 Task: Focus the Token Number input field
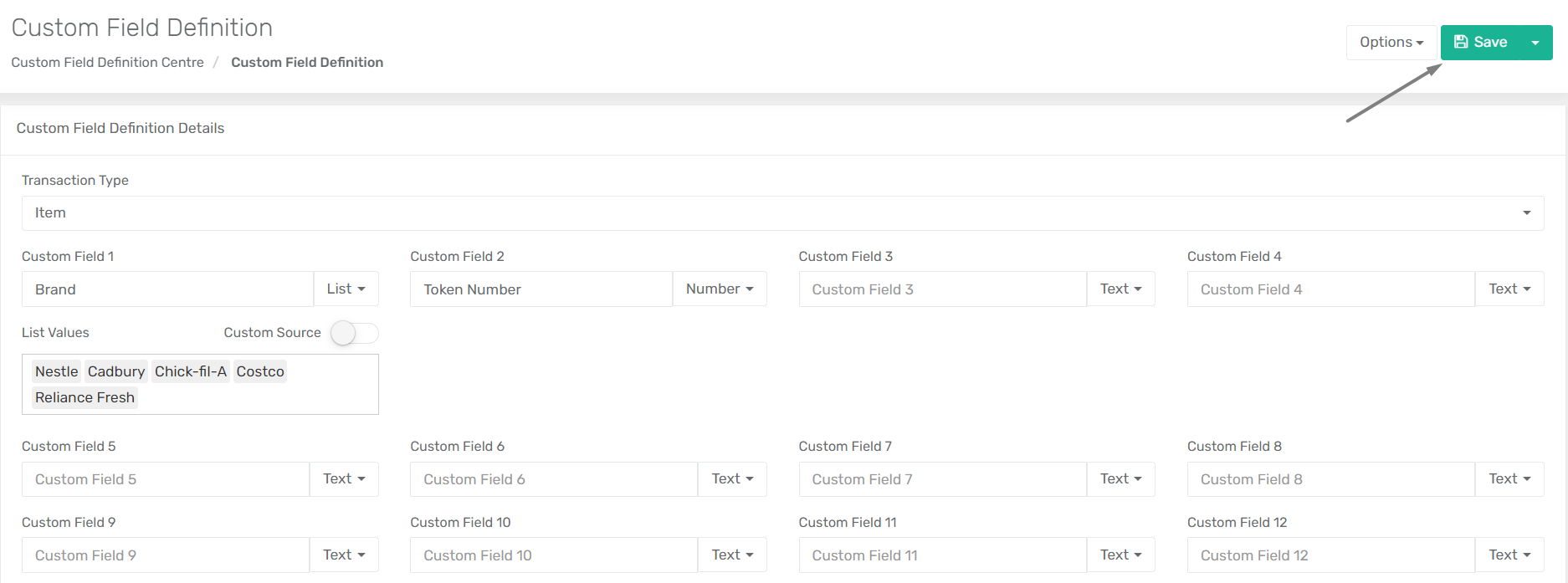[541, 289]
